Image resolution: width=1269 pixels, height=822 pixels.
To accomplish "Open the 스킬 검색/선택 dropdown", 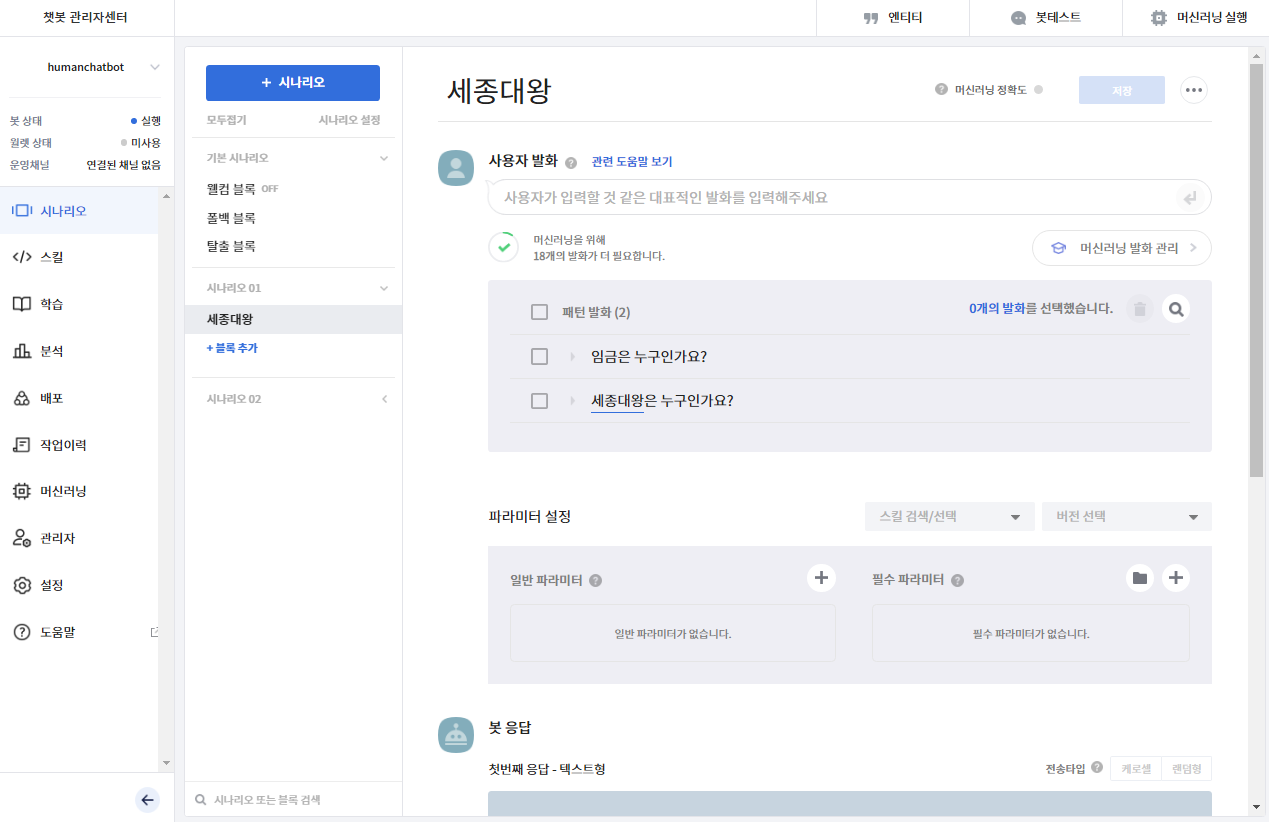I will (x=950, y=517).
